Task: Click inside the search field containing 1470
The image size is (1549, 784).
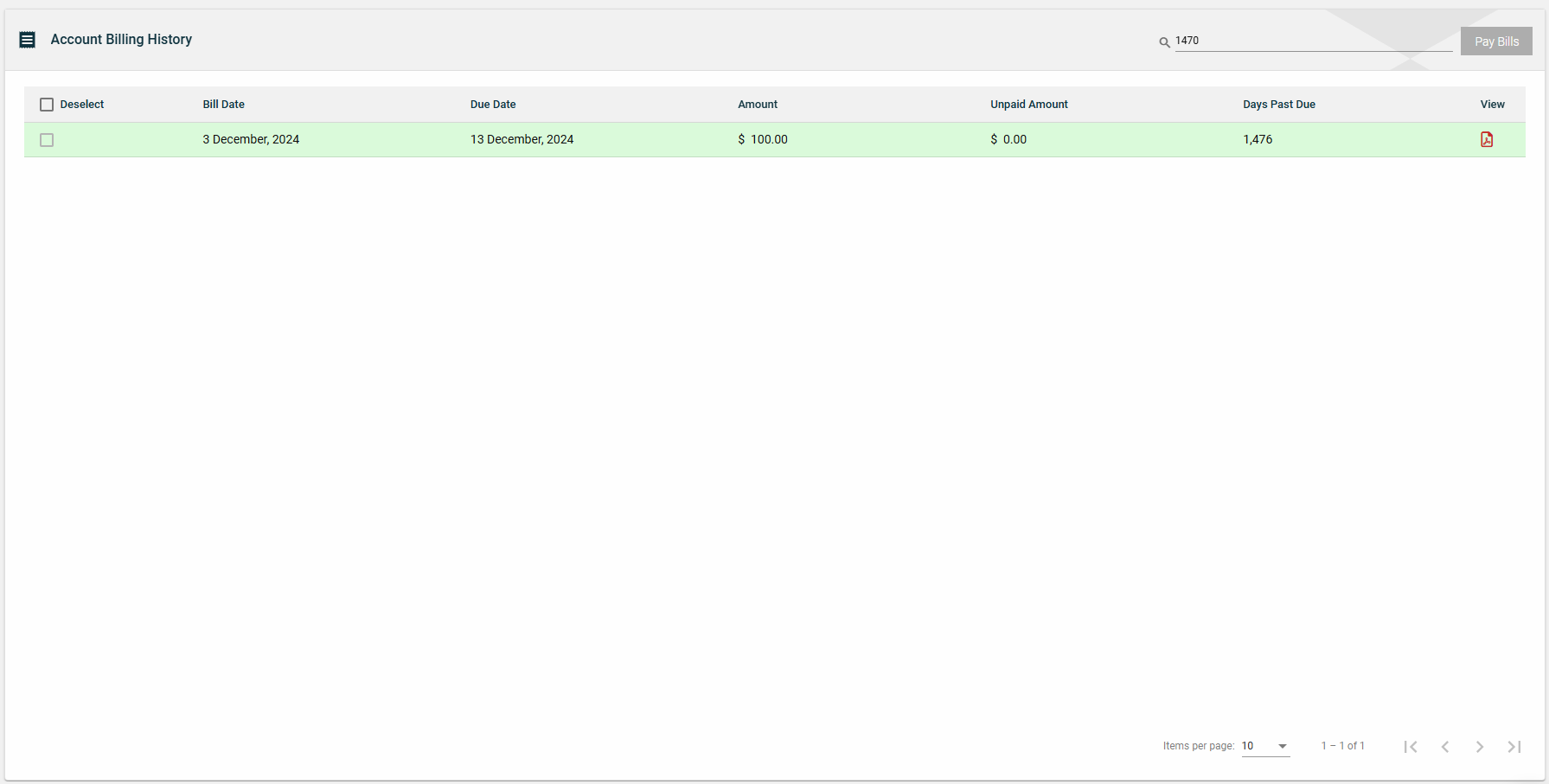Action: coord(1297,40)
